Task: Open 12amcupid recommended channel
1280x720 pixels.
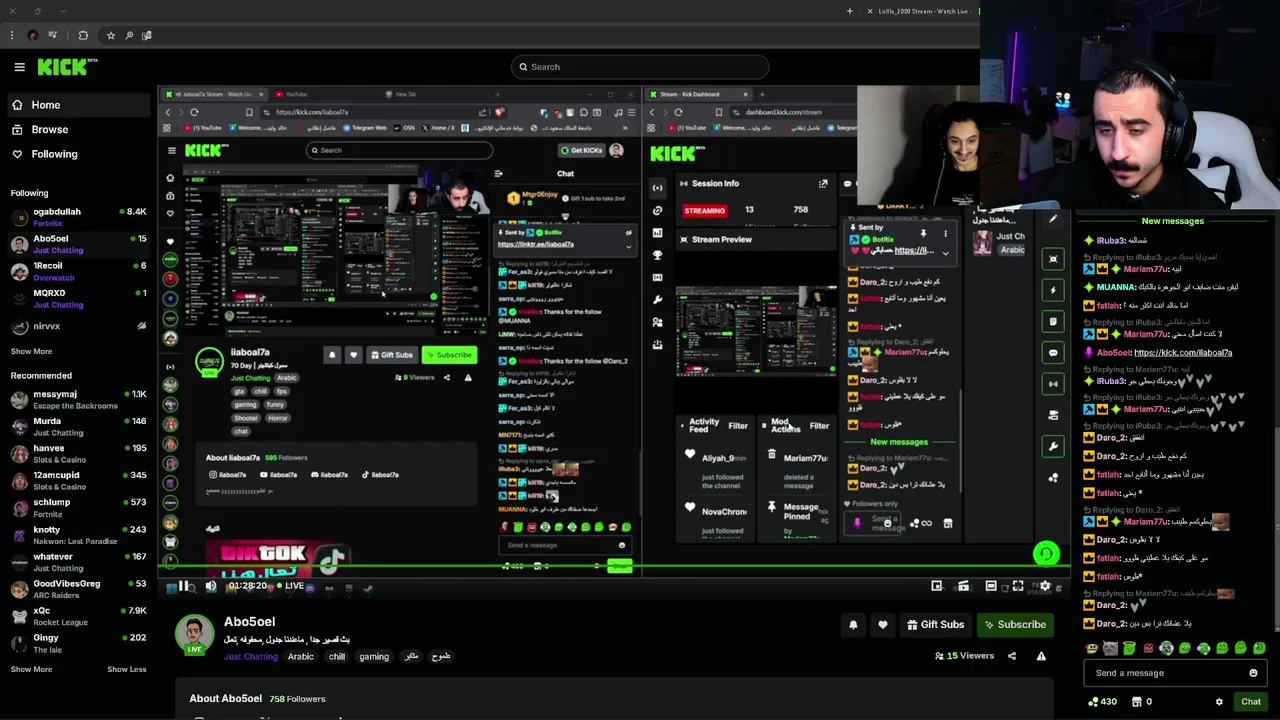Action: (x=78, y=481)
